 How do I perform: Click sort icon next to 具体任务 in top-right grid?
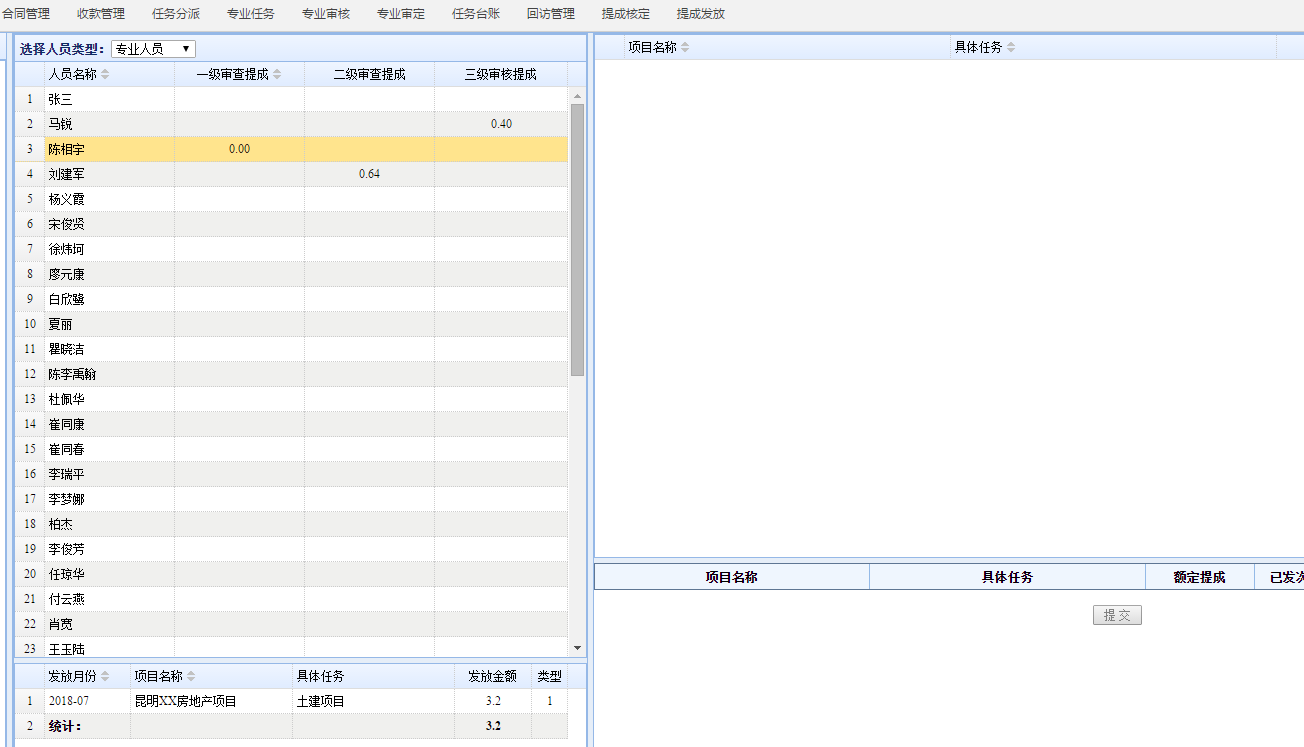click(1011, 48)
